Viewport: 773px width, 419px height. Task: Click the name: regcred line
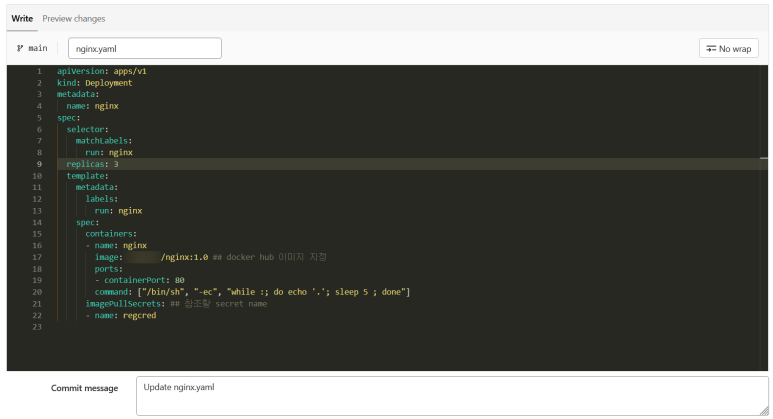[125, 315]
